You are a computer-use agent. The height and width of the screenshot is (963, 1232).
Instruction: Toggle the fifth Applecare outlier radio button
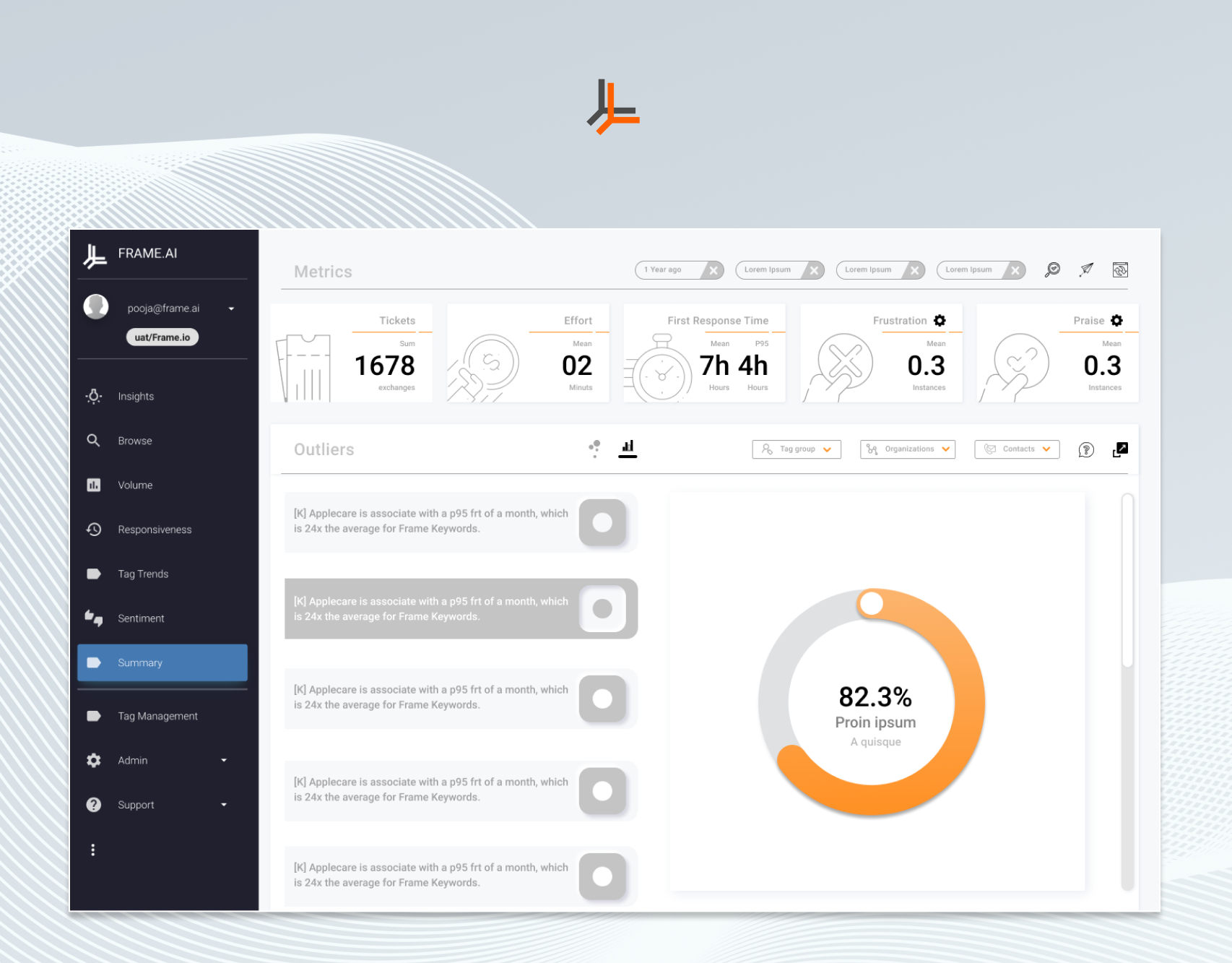(602, 876)
